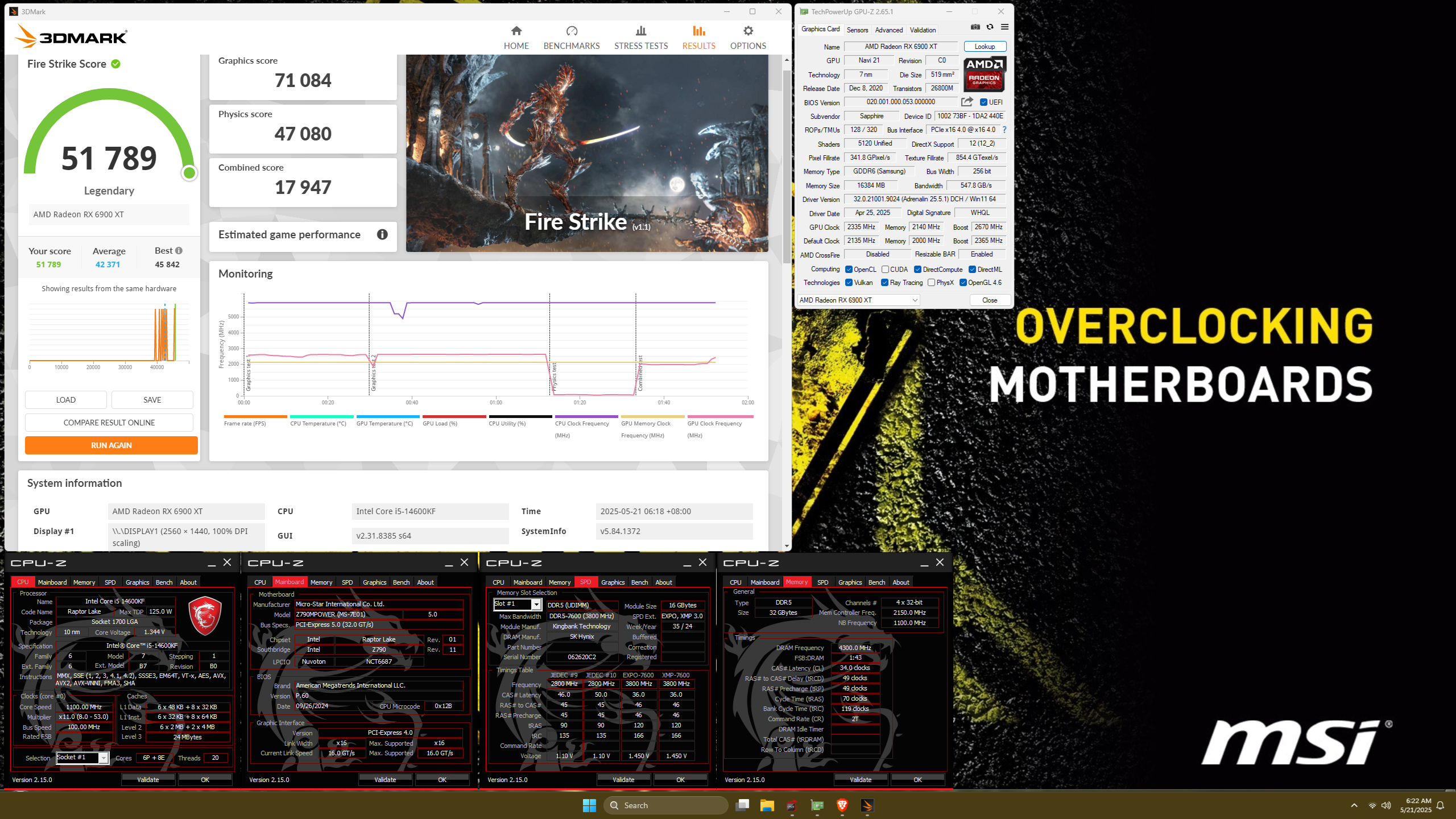Toggle the DirectML checkbox in GPU-Z

click(x=972, y=270)
